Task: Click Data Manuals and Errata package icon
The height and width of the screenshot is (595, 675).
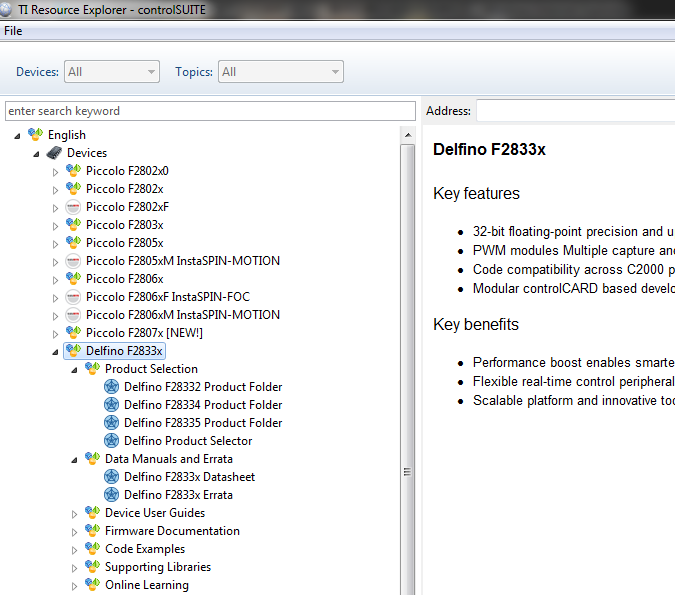Action: coord(92,459)
